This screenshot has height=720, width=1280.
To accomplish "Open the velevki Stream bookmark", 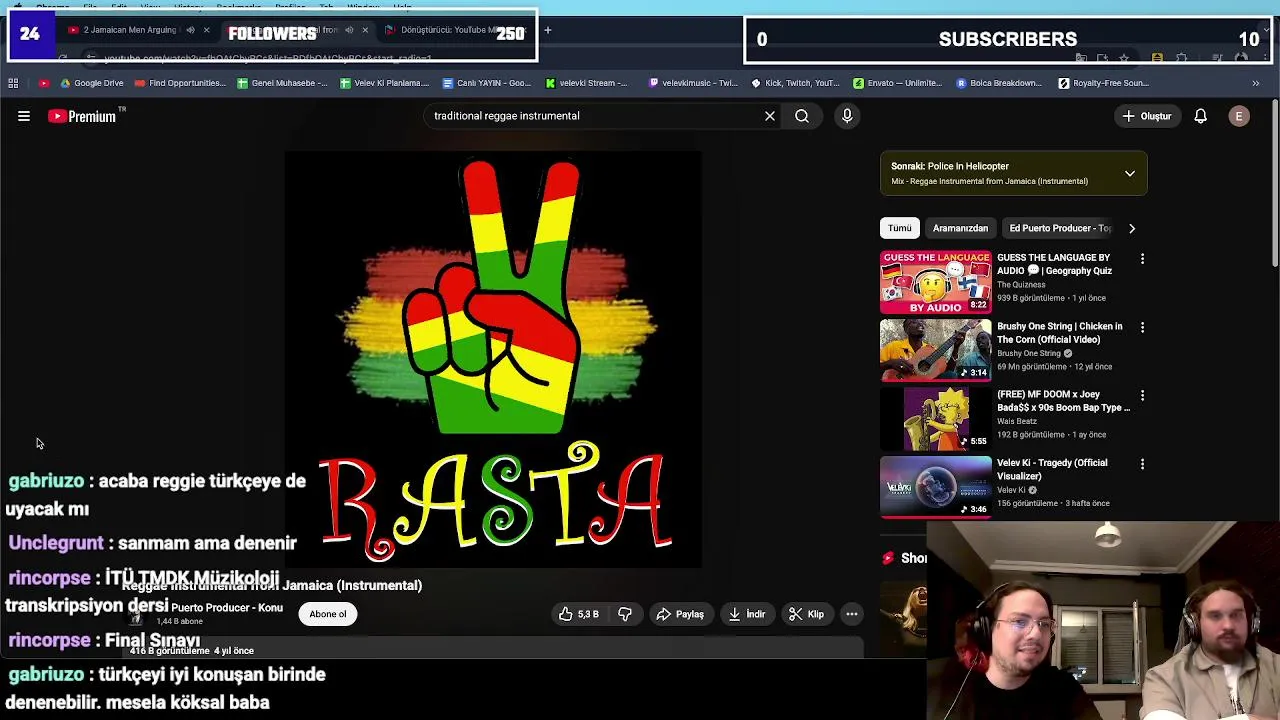I will (x=588, y=83).
